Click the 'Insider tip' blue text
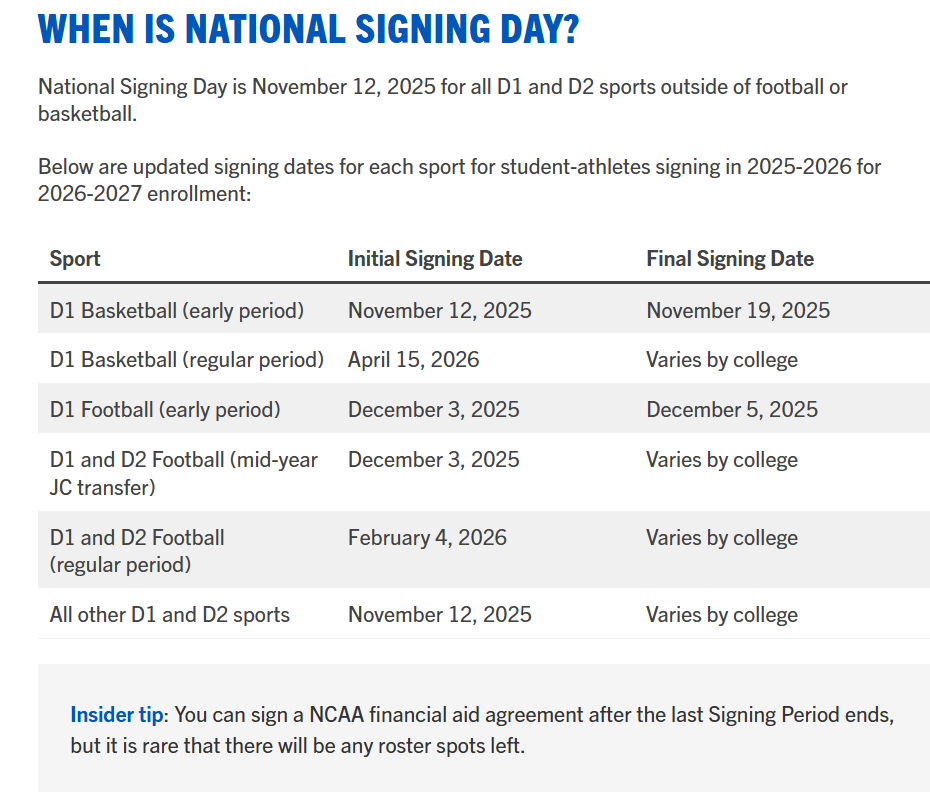Screen dimensions: 930x793 point(116,715)
